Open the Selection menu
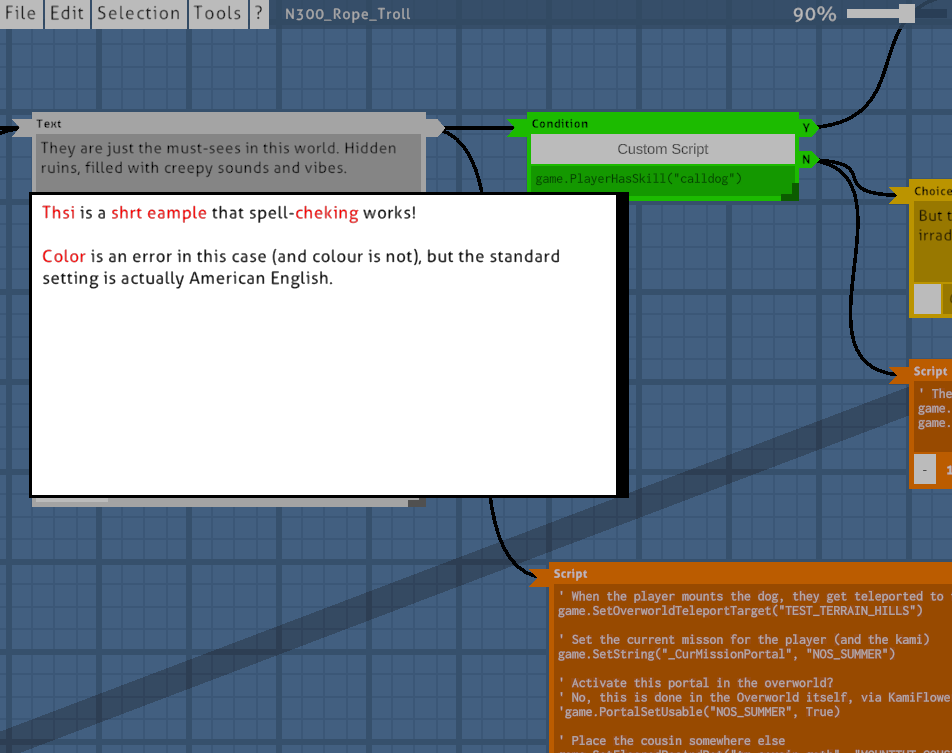952x753 pixels. [138, 13]
